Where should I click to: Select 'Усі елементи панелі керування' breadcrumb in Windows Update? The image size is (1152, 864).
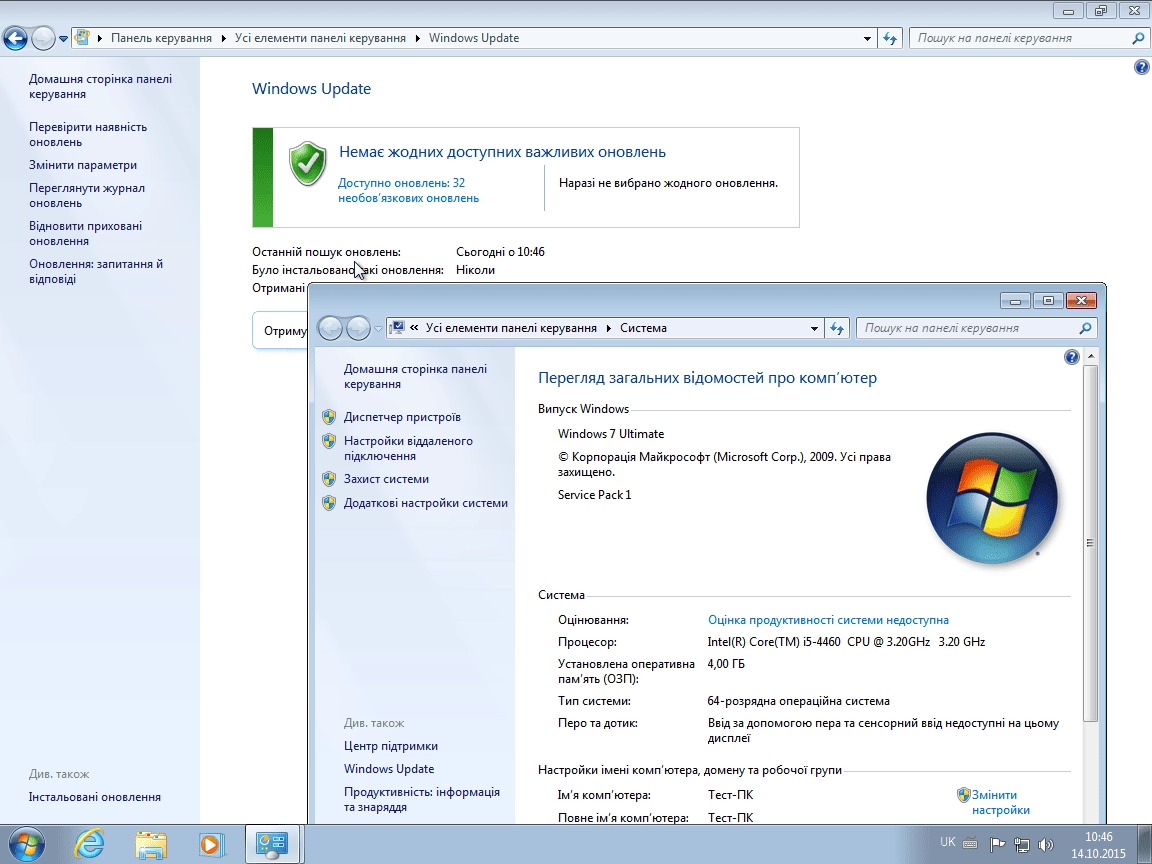coord(320,38)
